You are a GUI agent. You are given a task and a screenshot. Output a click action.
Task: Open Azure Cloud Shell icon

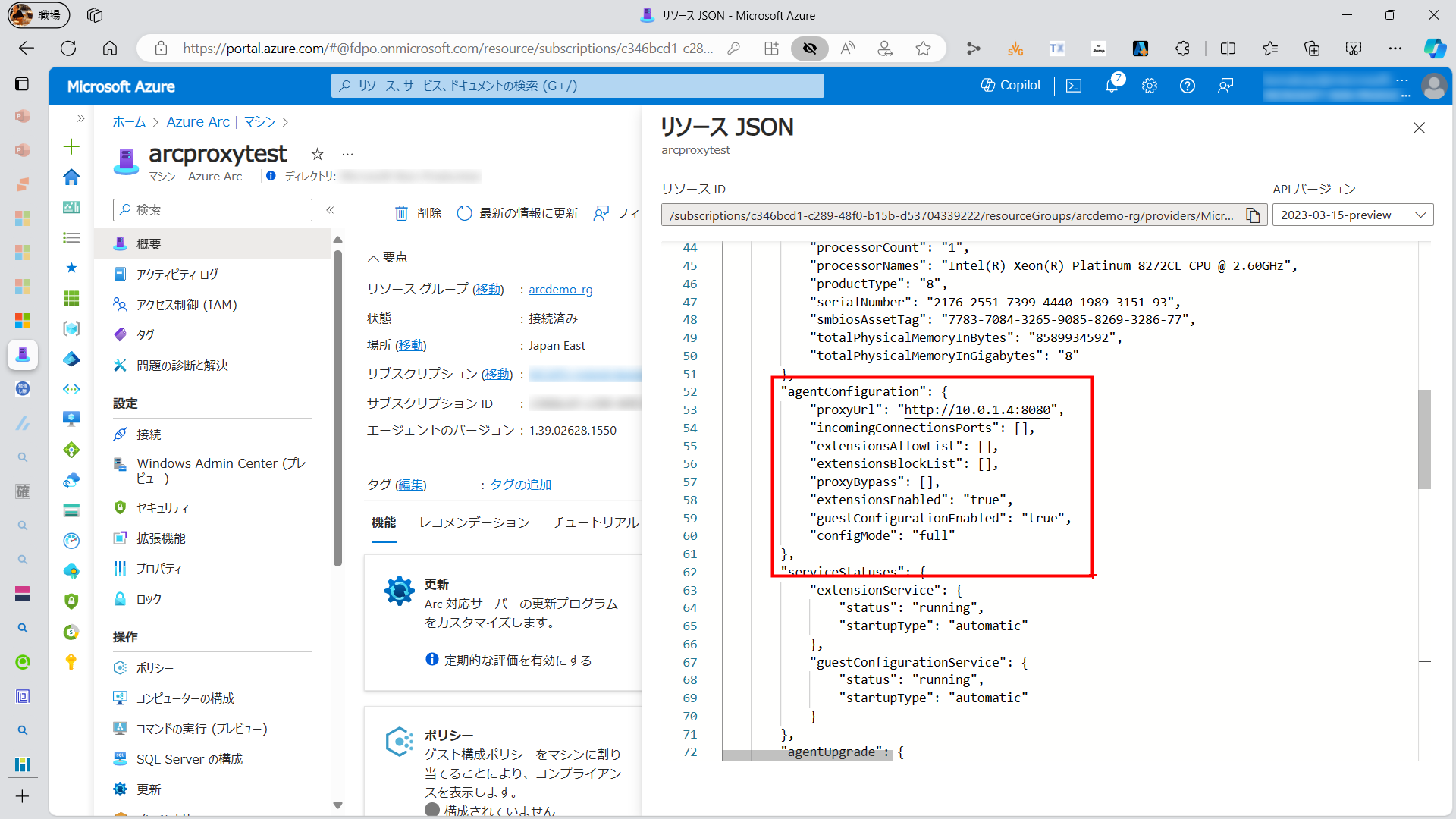(x=1074, y=86)
